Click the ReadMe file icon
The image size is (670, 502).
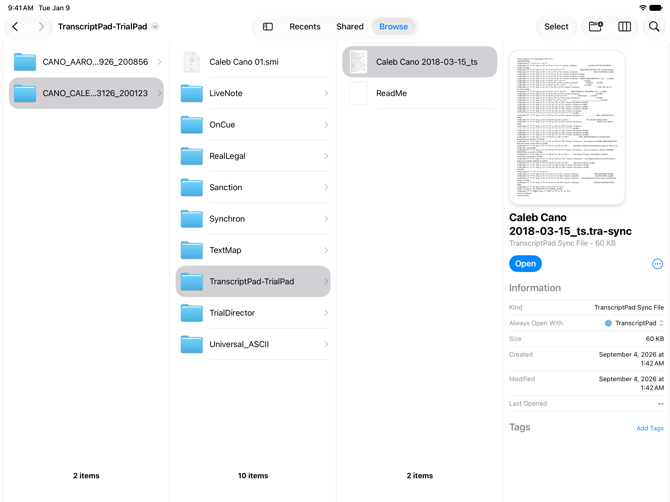(x=358, y=93)
